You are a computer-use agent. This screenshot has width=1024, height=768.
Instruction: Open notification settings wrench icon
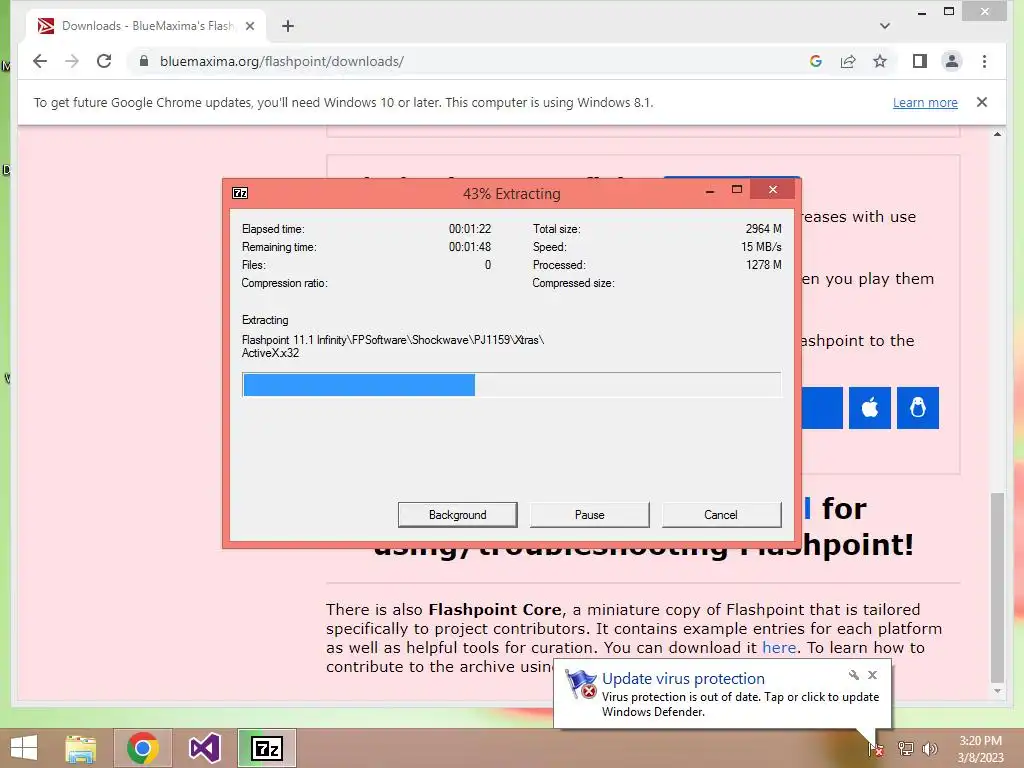tap(854, 675)
